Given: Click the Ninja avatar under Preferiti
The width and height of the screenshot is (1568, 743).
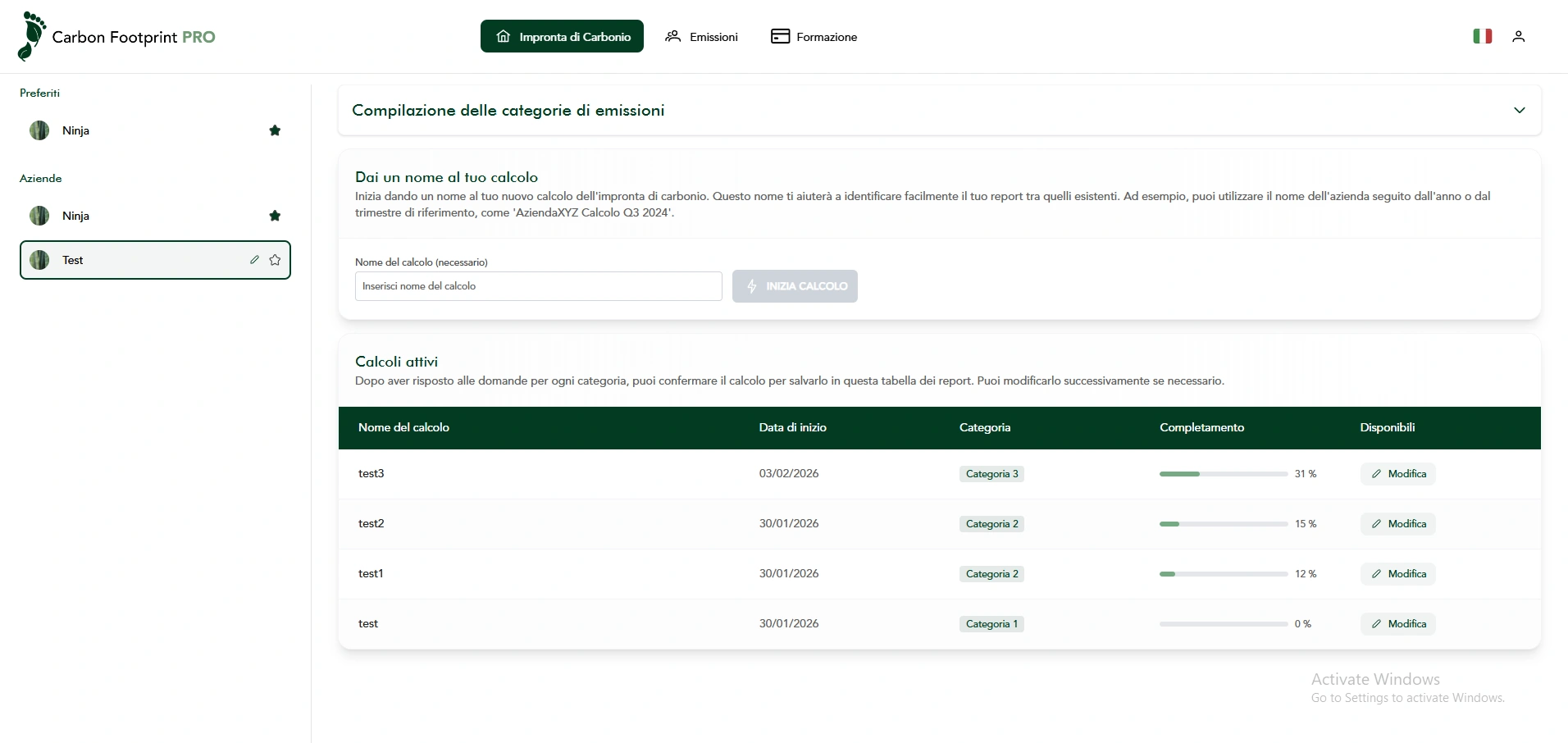Looking at the screenshot, I should click(39, 130).
